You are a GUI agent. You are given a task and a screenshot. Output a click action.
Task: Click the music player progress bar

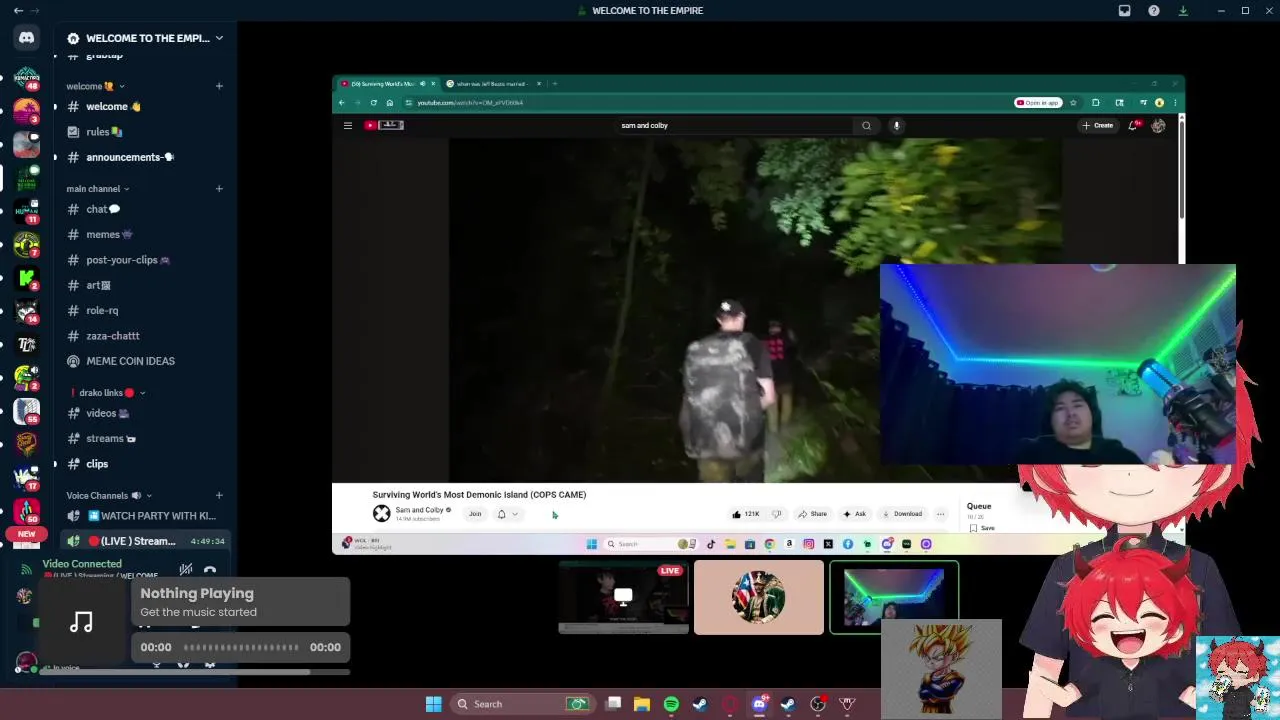click(241, 647)
